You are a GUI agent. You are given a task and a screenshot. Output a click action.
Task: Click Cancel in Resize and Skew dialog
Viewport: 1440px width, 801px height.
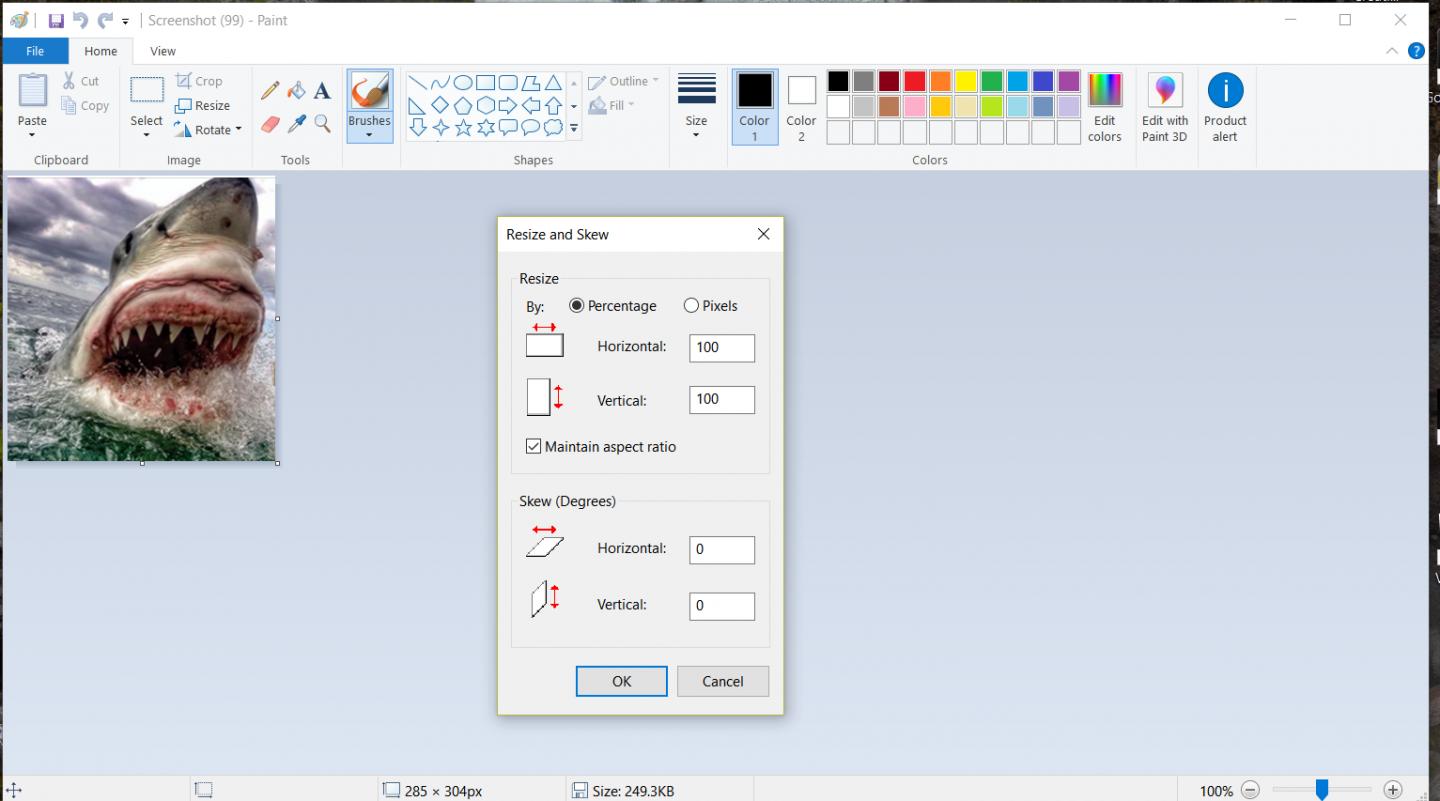point(722,681)
